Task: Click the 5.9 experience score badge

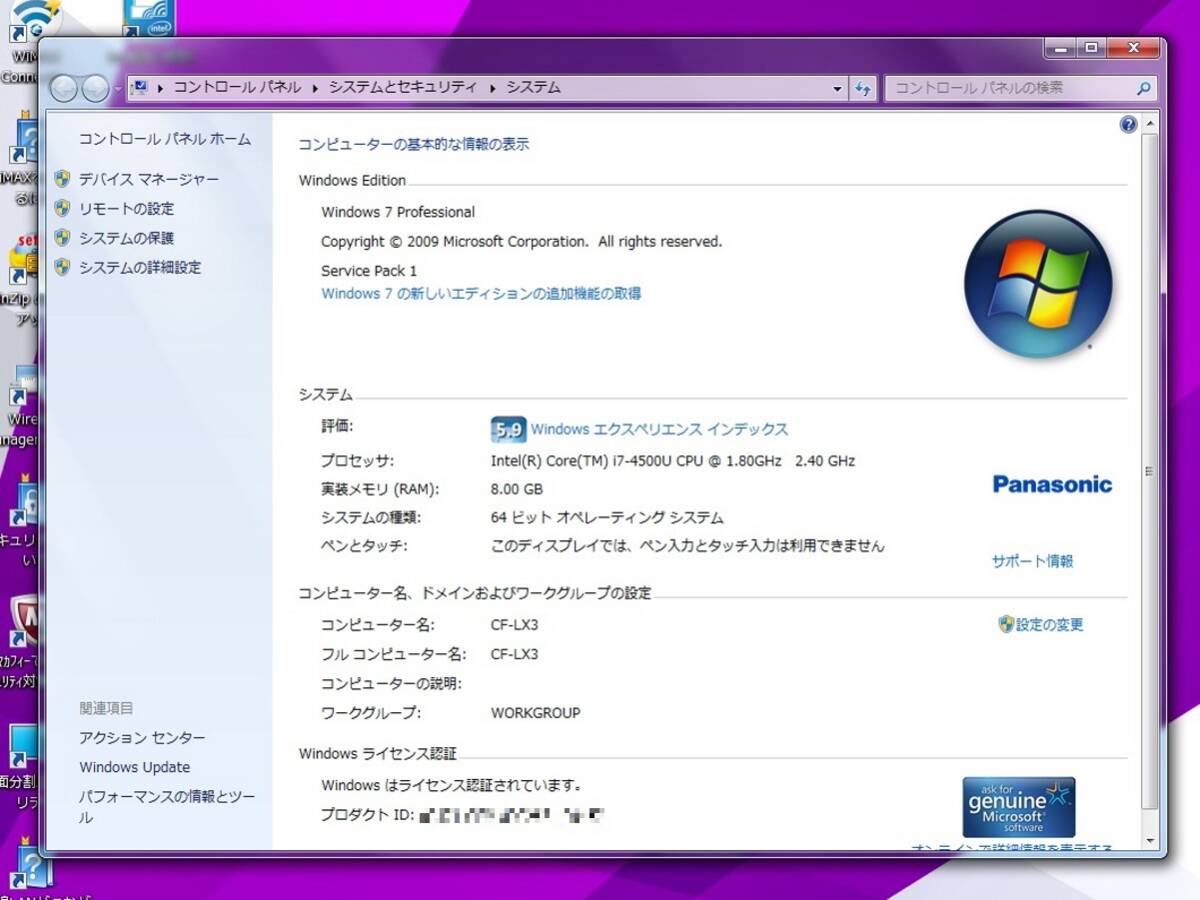Action: (x=508, y=430)
